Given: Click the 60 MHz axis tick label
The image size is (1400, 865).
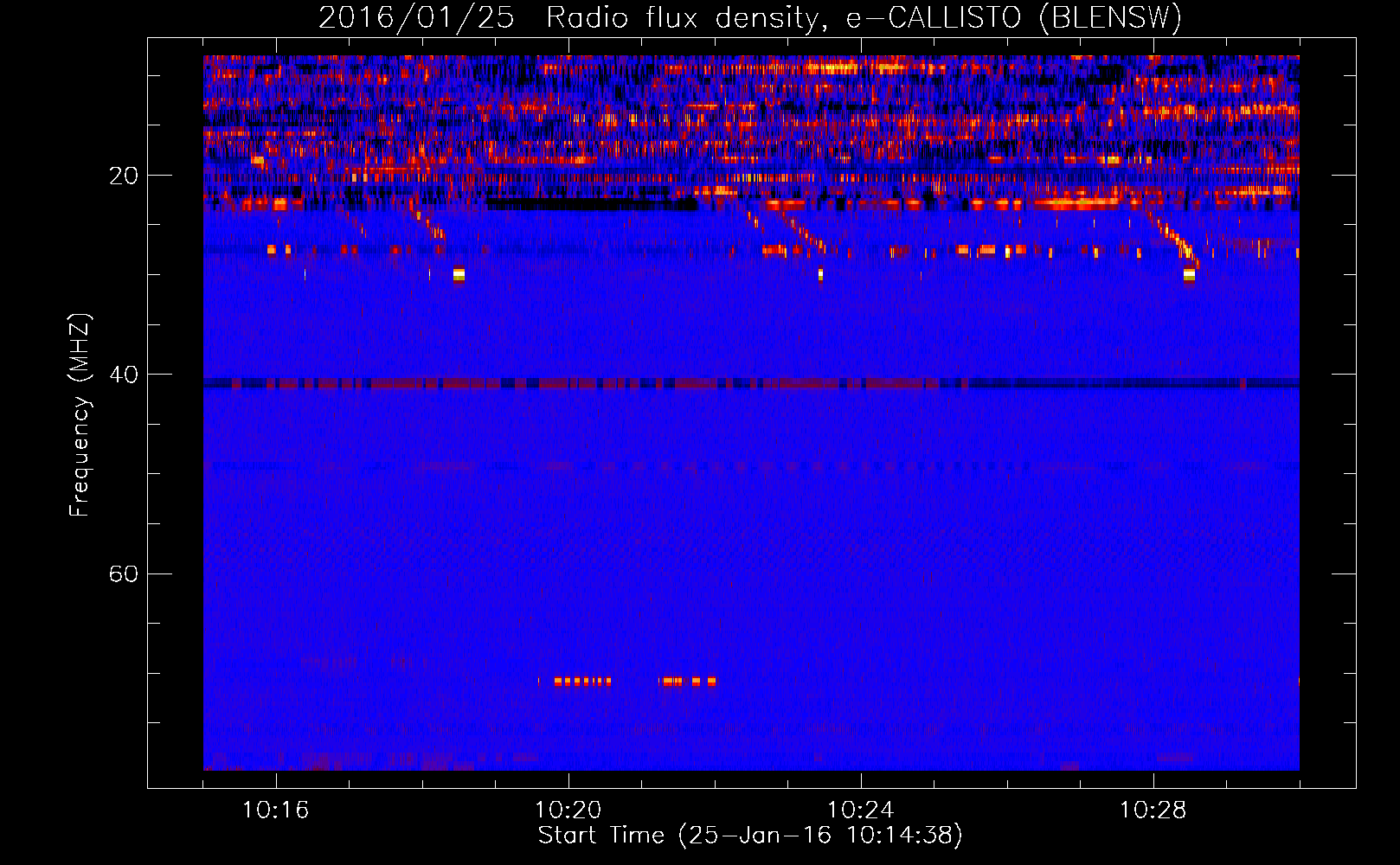Looking at the screenshot, I should 123,573.
